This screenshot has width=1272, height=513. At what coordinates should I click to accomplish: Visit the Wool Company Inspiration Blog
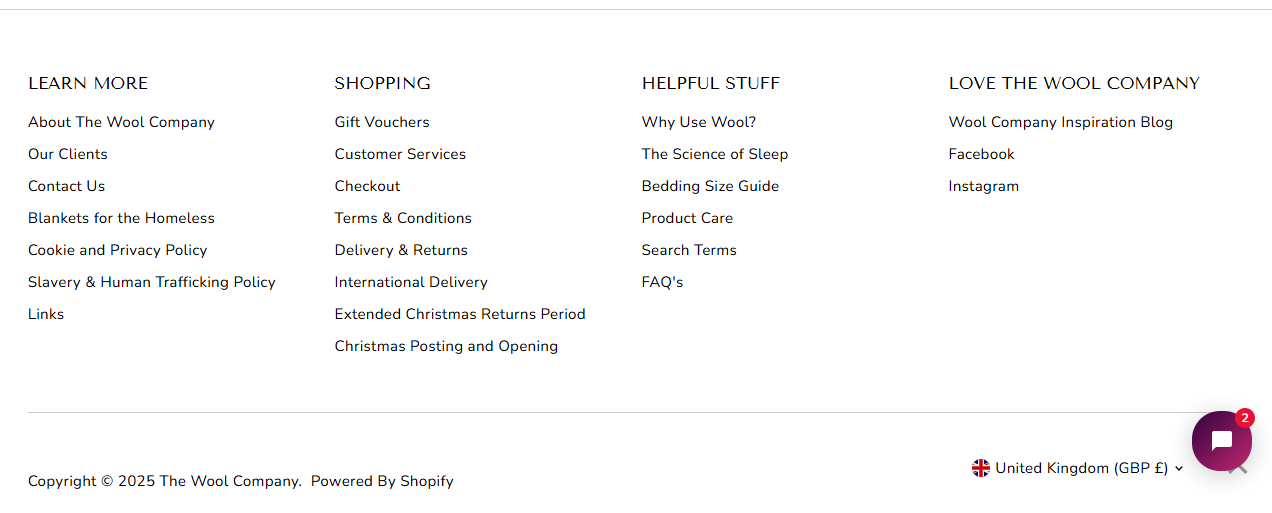[1060, 122]
